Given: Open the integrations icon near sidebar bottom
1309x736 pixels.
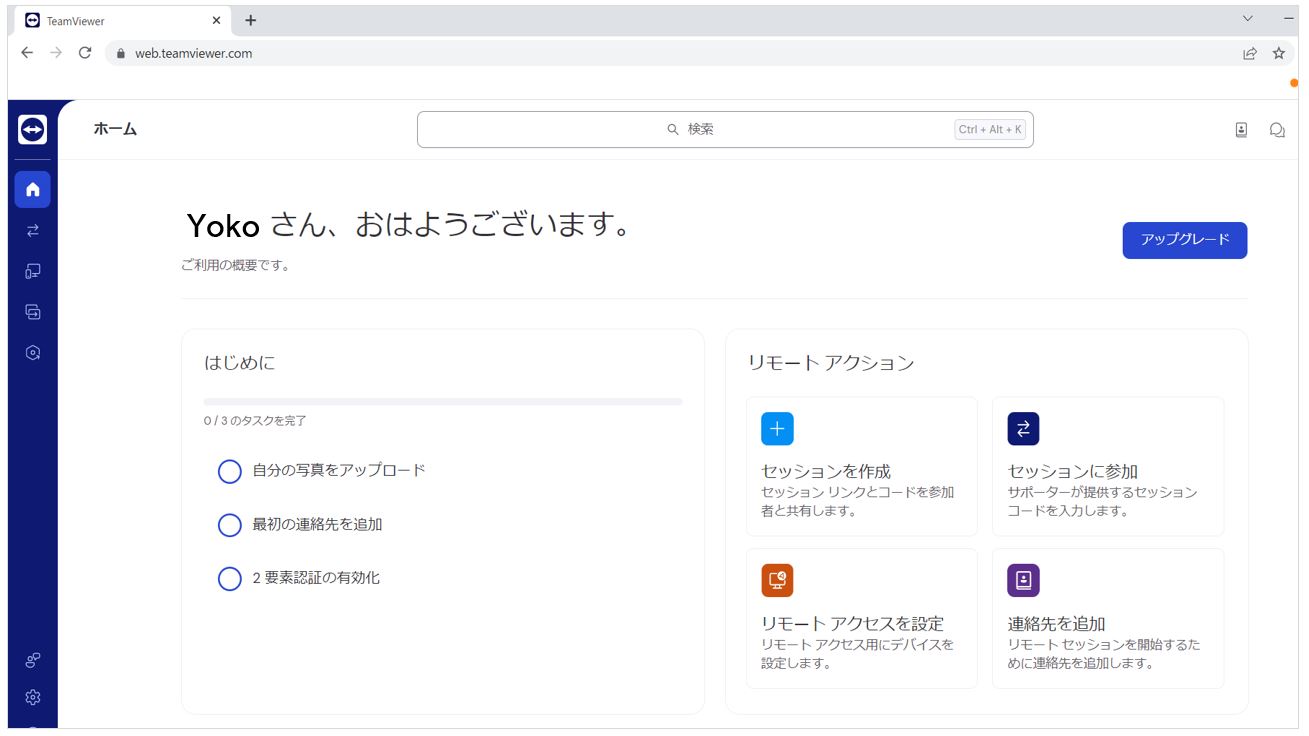Looking at the screenshot, I should point(32,658).
